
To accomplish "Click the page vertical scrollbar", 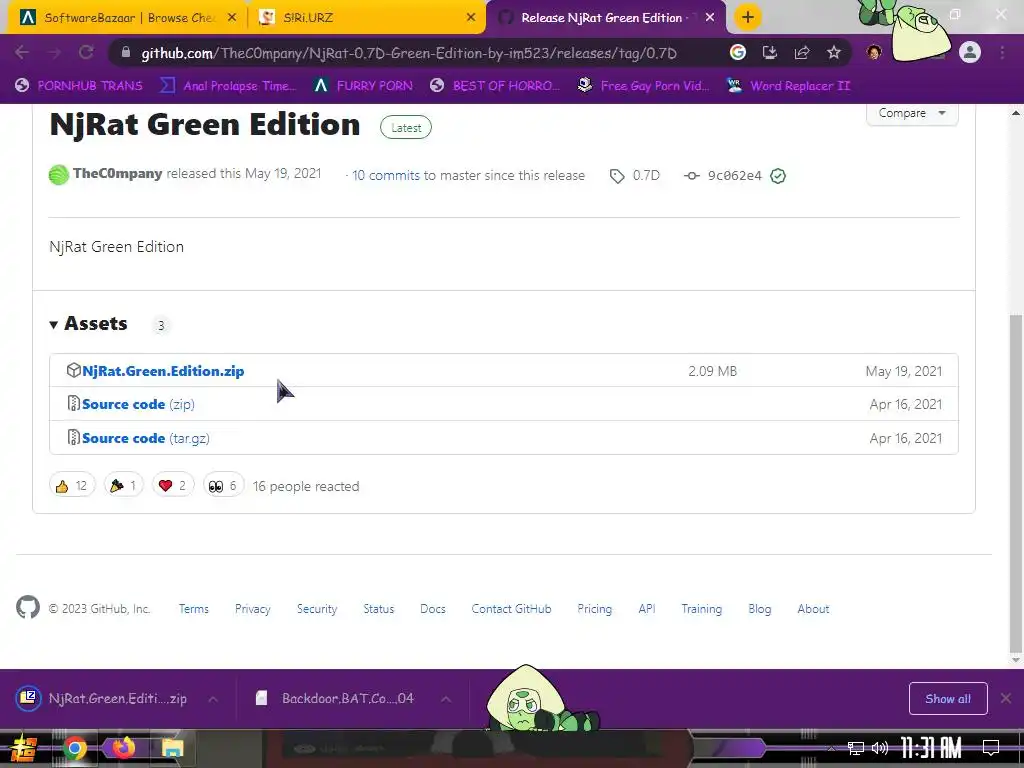I will 1016,483.
